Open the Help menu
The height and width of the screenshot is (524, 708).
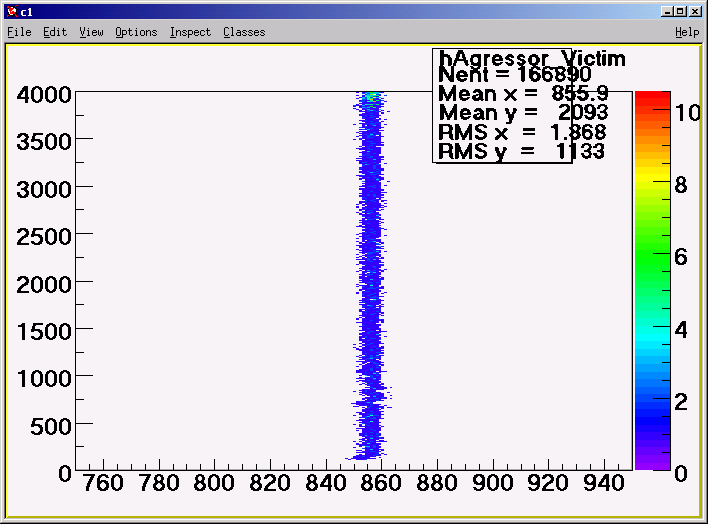point(687,32)
